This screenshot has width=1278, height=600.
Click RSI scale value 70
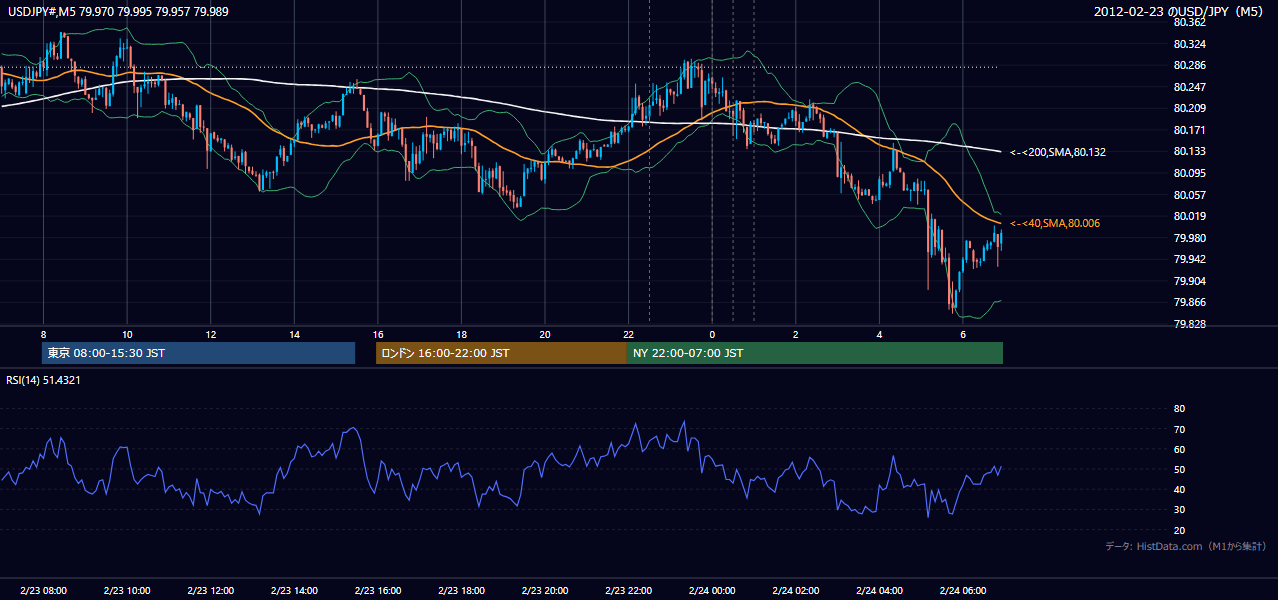(x=1179, y=429)
